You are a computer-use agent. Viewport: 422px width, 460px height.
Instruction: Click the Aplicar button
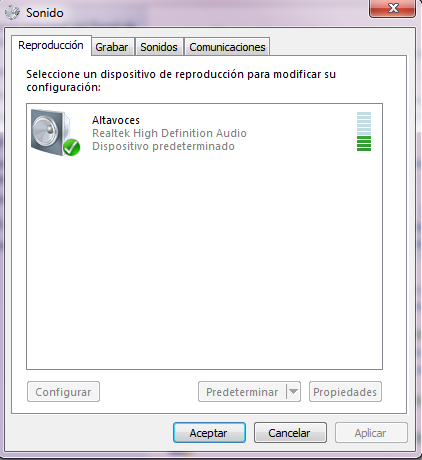point(371,433)
